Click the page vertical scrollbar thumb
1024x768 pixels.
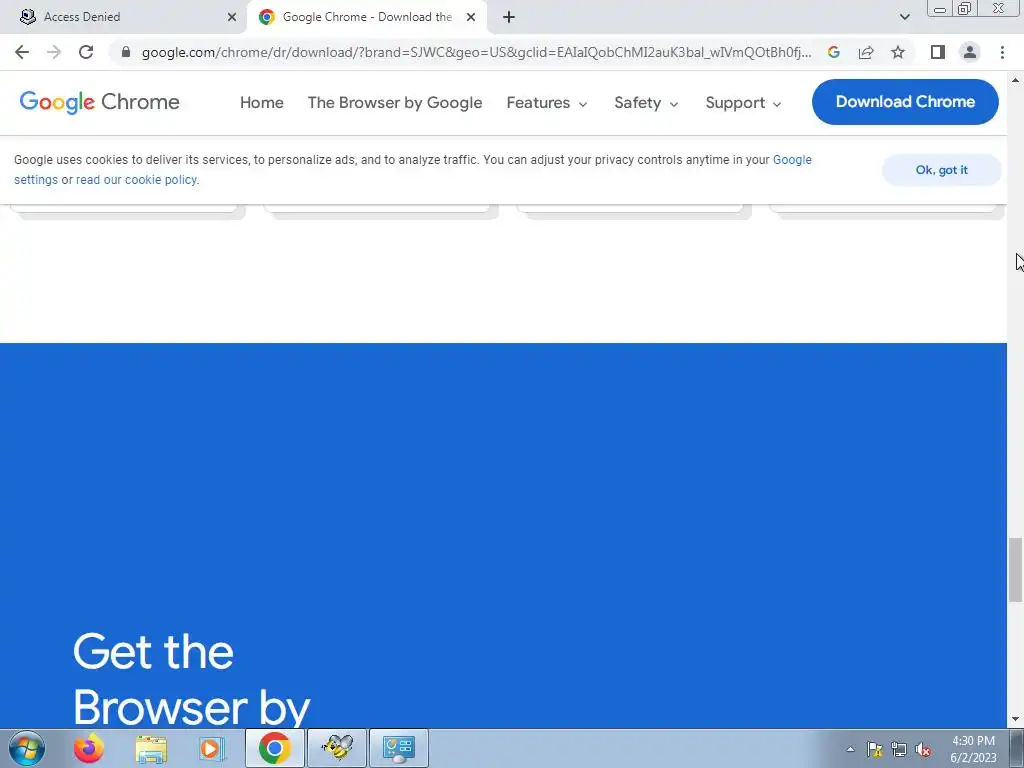coord(1015,569)
